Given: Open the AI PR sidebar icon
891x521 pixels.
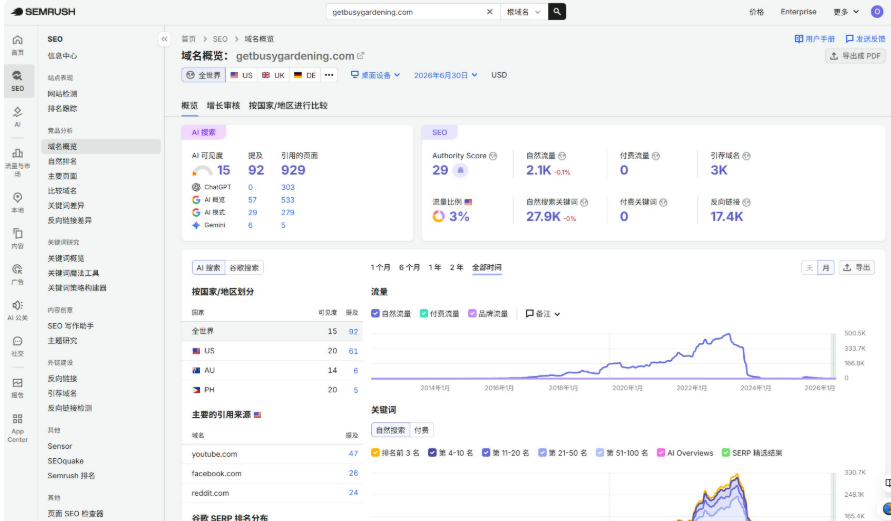Looking at the screenshot, I should tap(18, 310).
